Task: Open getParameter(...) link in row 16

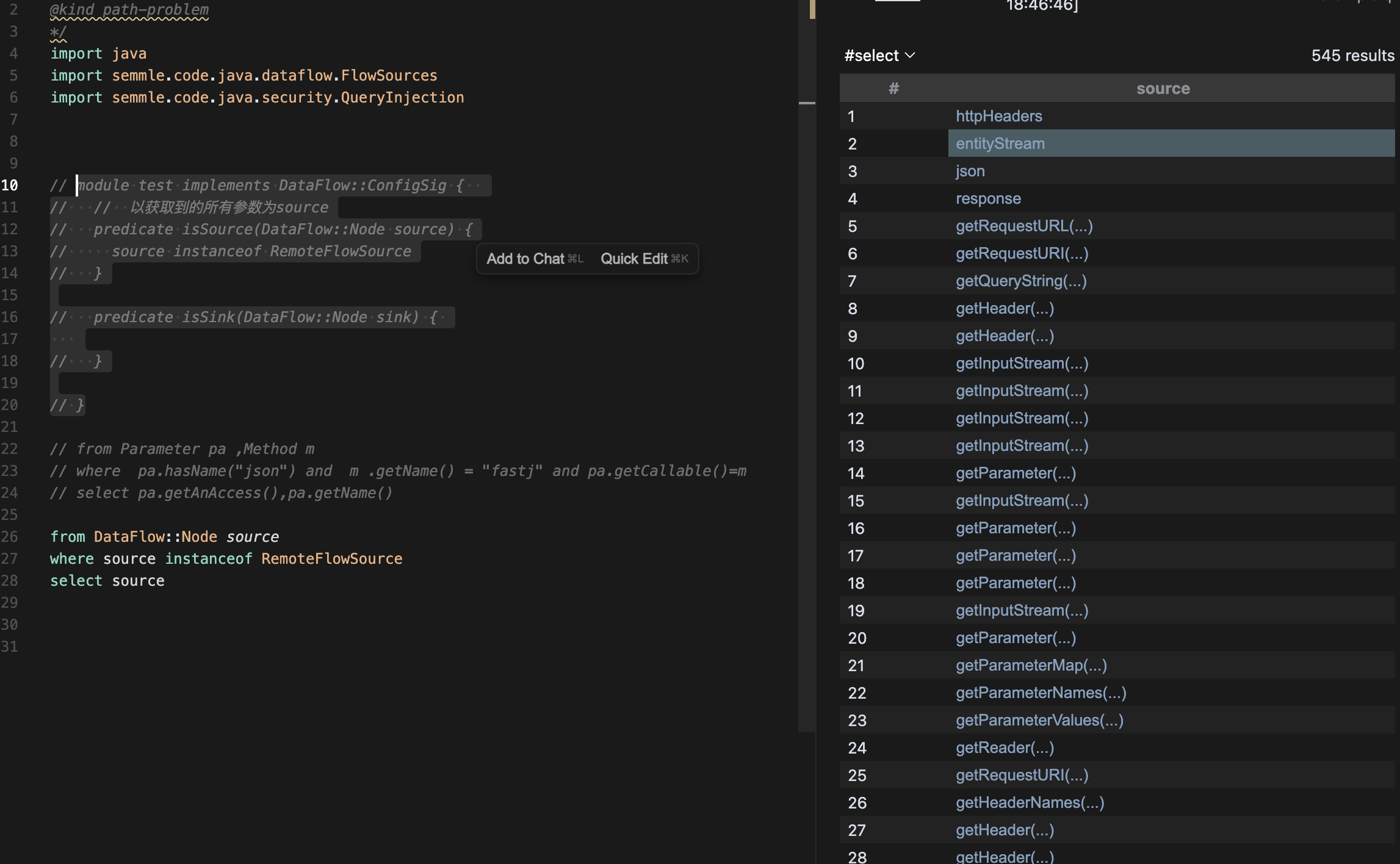Action: point(1016,528)
